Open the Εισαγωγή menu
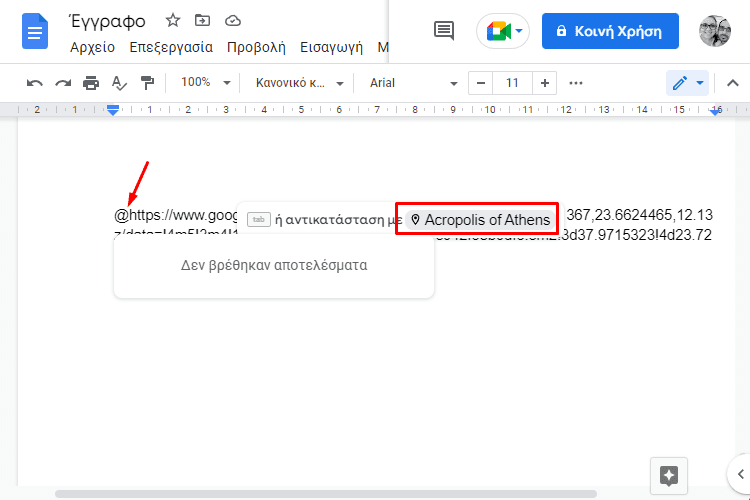Image resolution: width=750 pixels, height=500 pixels. [x=331, y=47]
